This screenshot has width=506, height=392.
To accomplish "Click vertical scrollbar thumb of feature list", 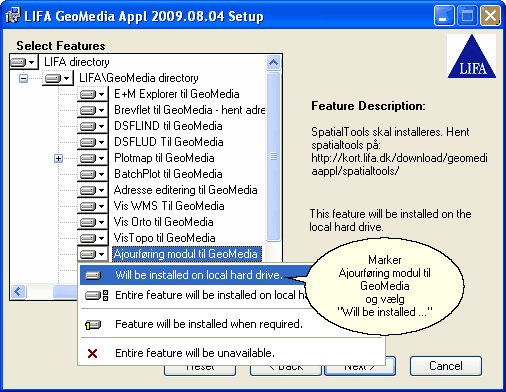I will coord(274,156).
